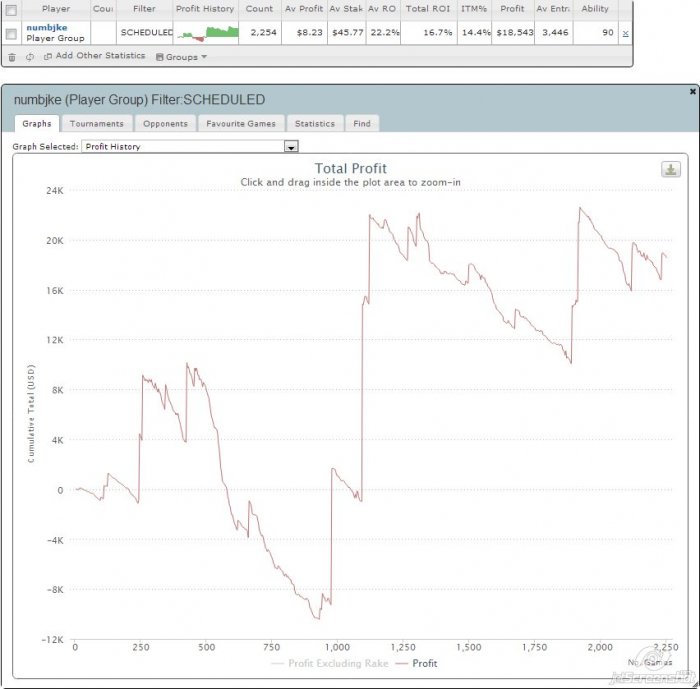Remove numbjke row with x icon

click(625, 33)
